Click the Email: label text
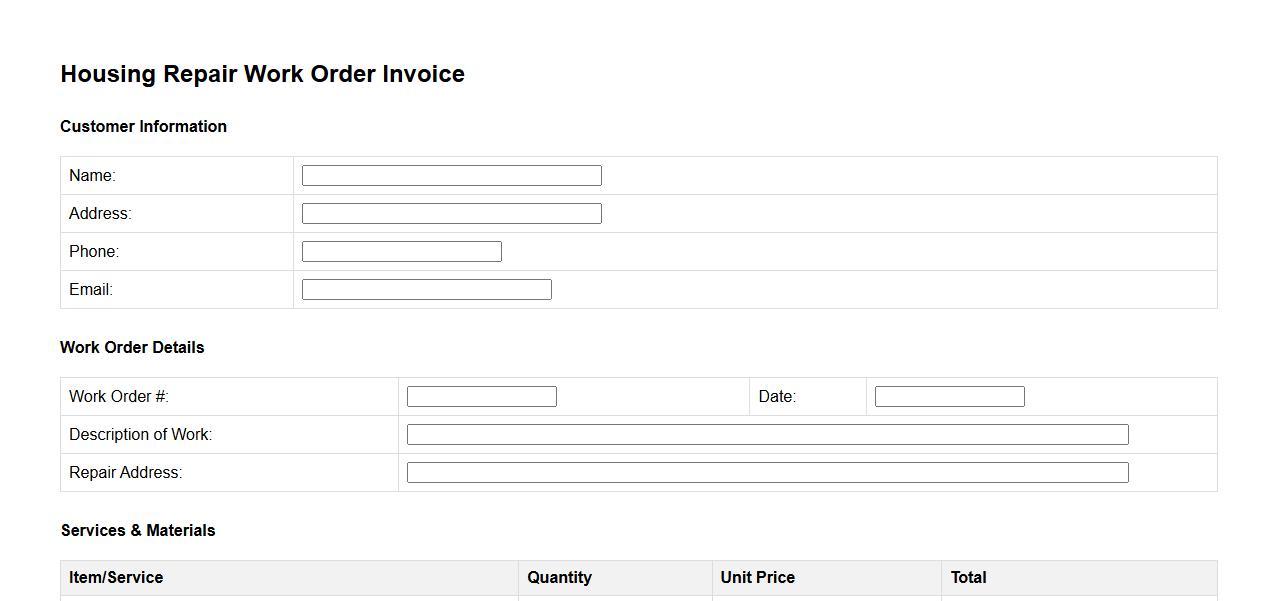 (x=91, y=290)
